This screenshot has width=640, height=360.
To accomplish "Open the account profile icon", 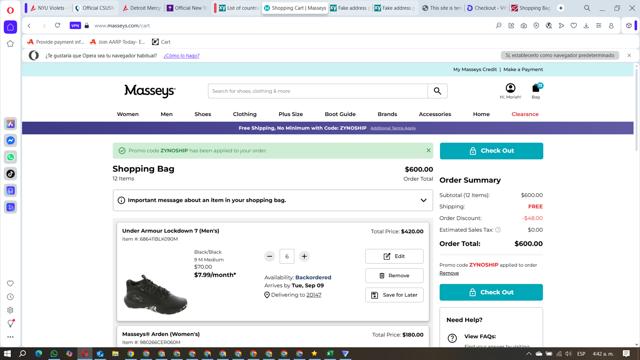I will click(510, 88).
